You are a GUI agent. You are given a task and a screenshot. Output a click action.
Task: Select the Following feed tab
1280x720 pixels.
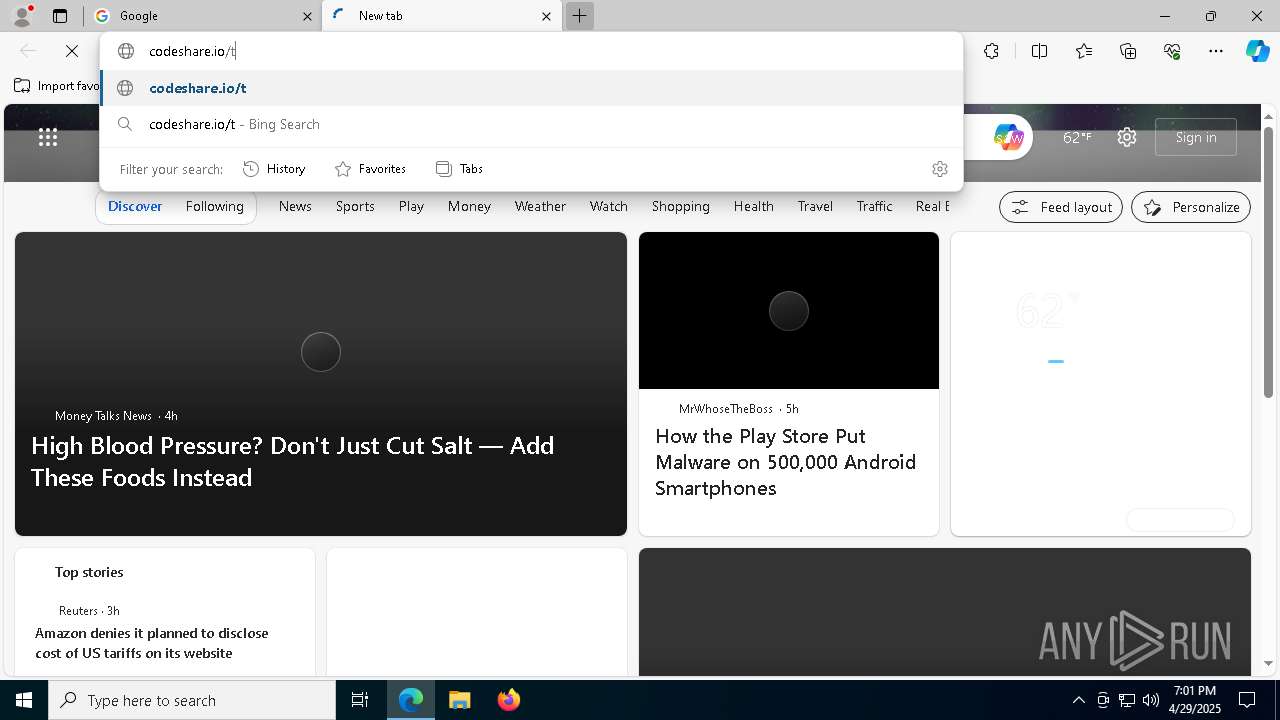(x=214, y=206)
